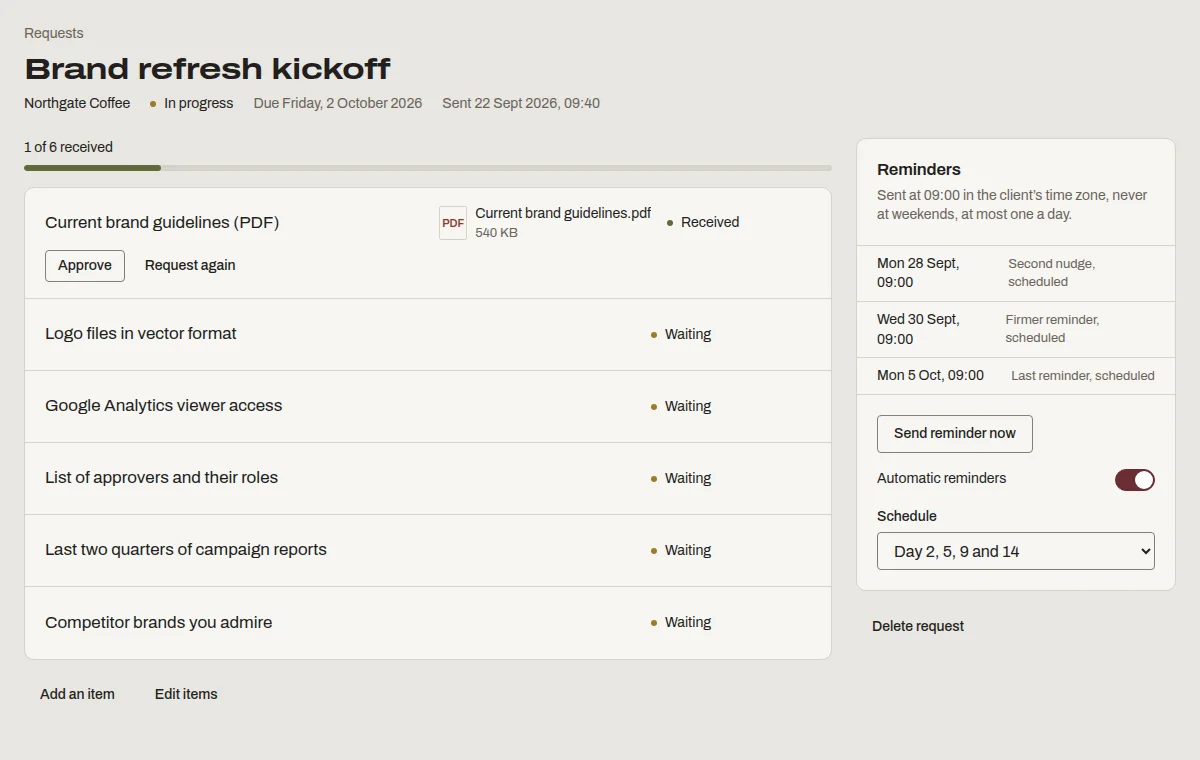Select Last two quarters of campaign reports
This screenshot has height=760, width=1200.
[428, 550]
